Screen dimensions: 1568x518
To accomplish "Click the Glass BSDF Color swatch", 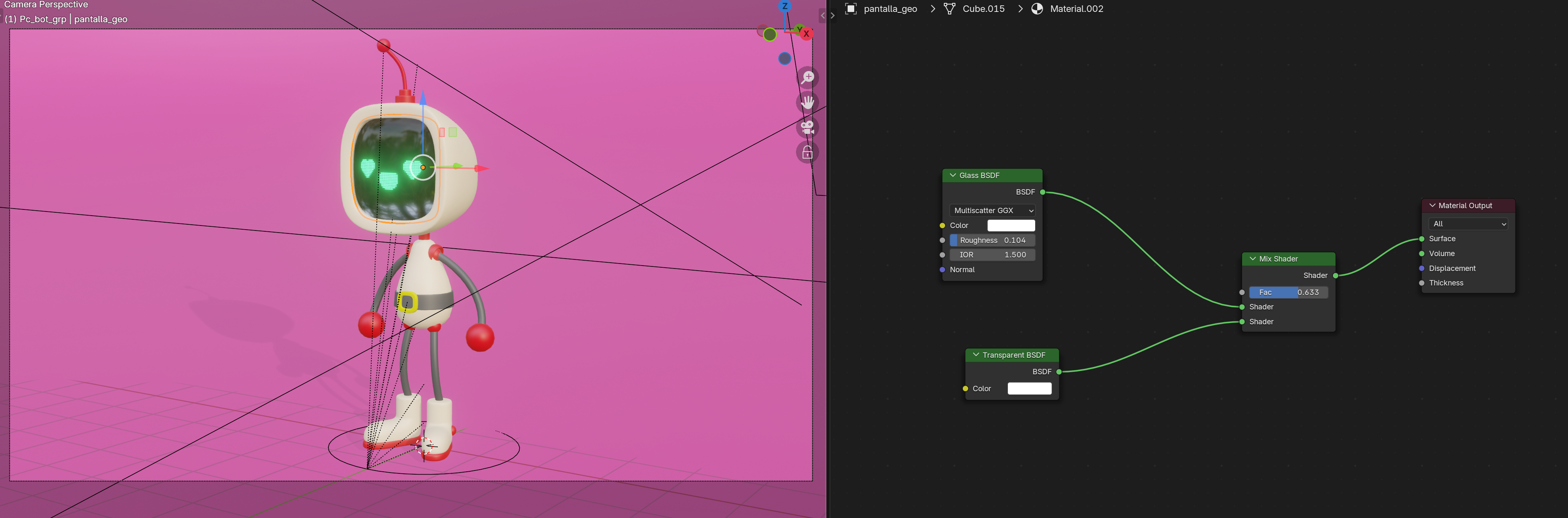I will [x=1010, y=225].
